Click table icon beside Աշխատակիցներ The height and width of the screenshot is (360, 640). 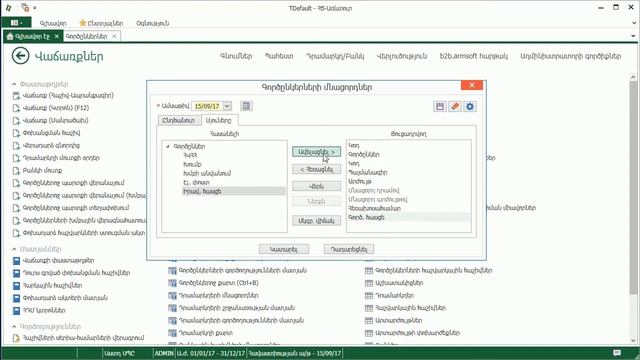(x=369, y=283)
